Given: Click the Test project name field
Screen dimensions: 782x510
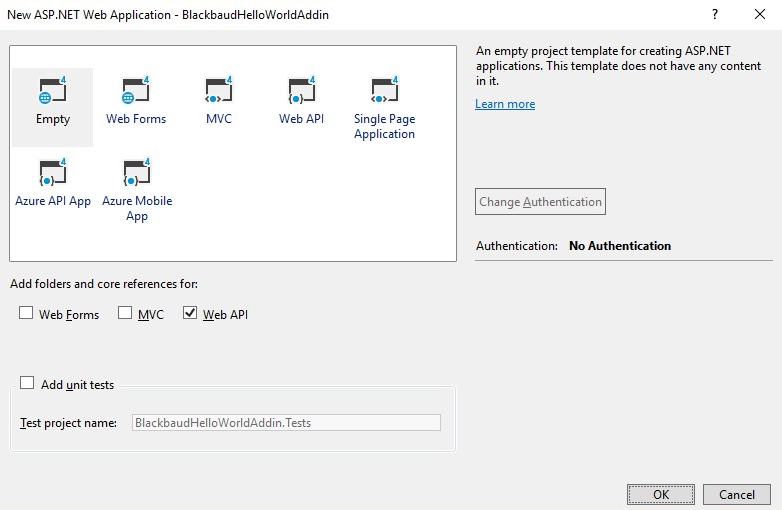Looking at the screenshot, I should click(286, 423).
